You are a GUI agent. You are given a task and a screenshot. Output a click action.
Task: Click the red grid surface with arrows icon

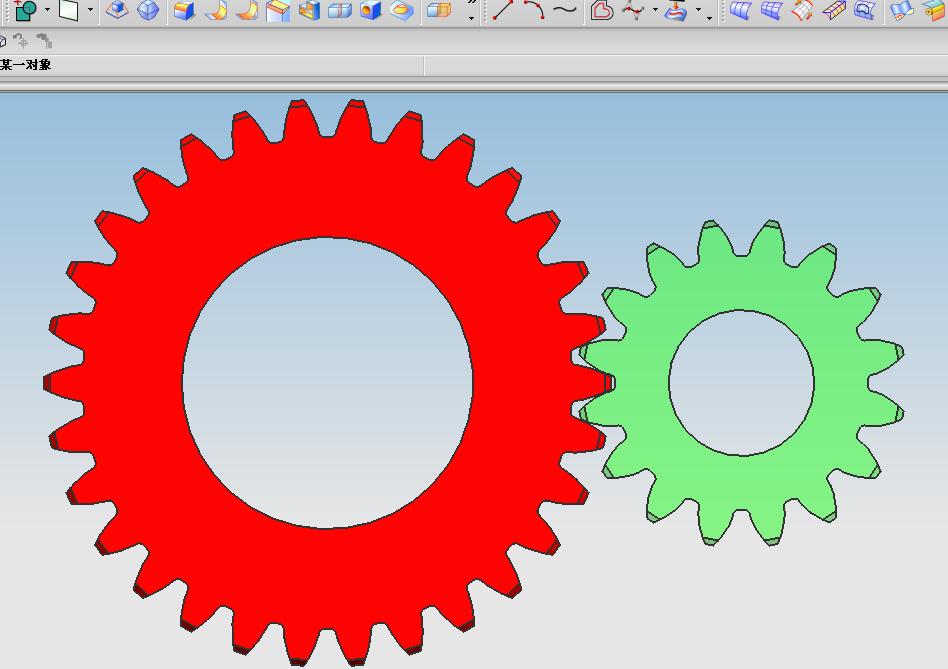802,10
